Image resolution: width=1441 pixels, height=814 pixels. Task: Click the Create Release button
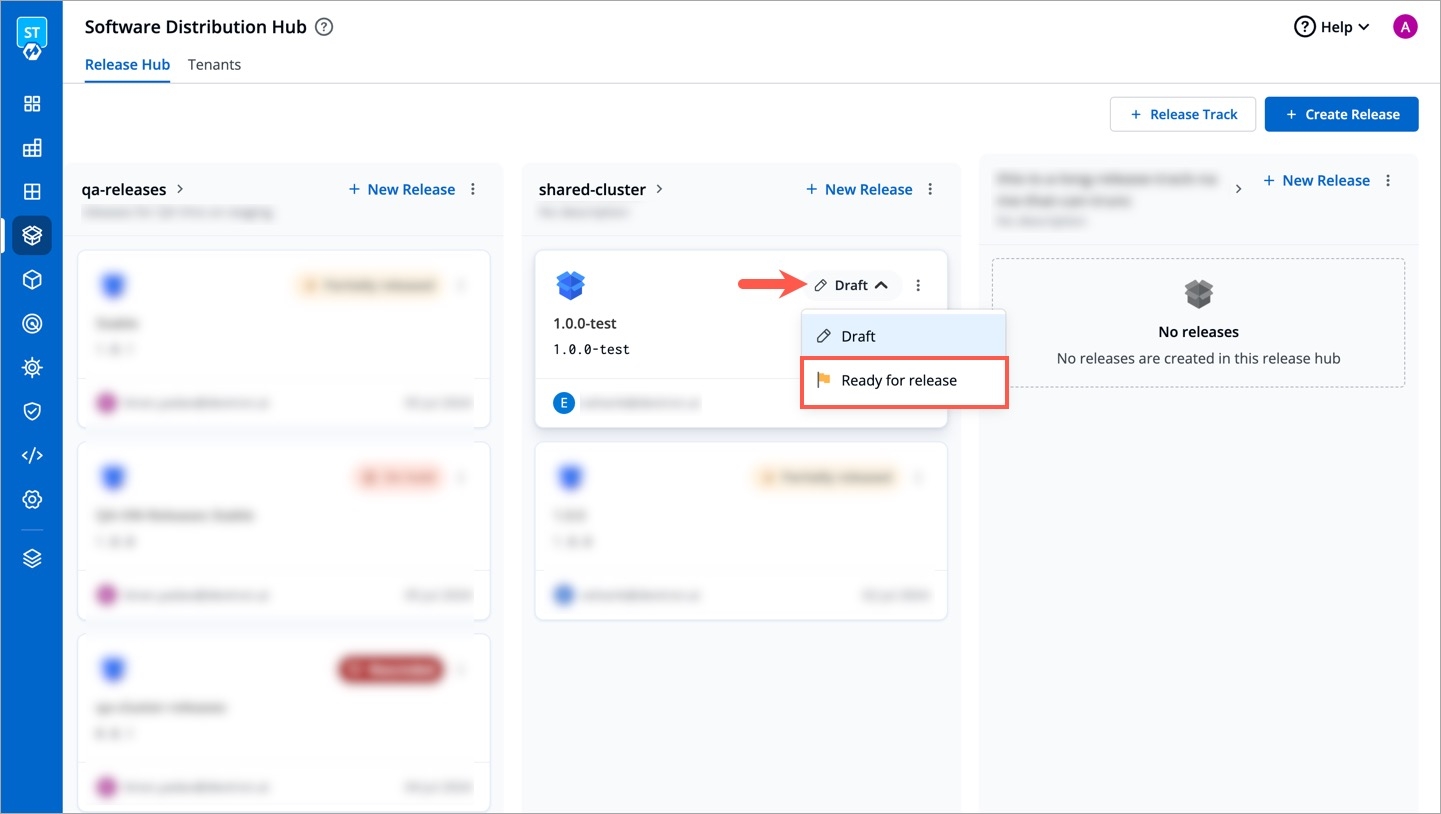(1341, 114)
